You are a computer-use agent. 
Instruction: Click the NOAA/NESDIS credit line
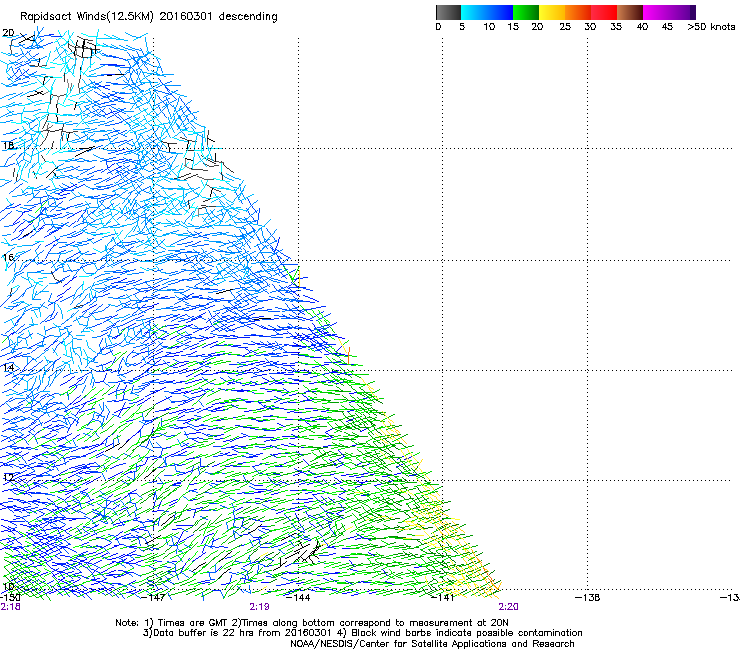click(432, 644)
